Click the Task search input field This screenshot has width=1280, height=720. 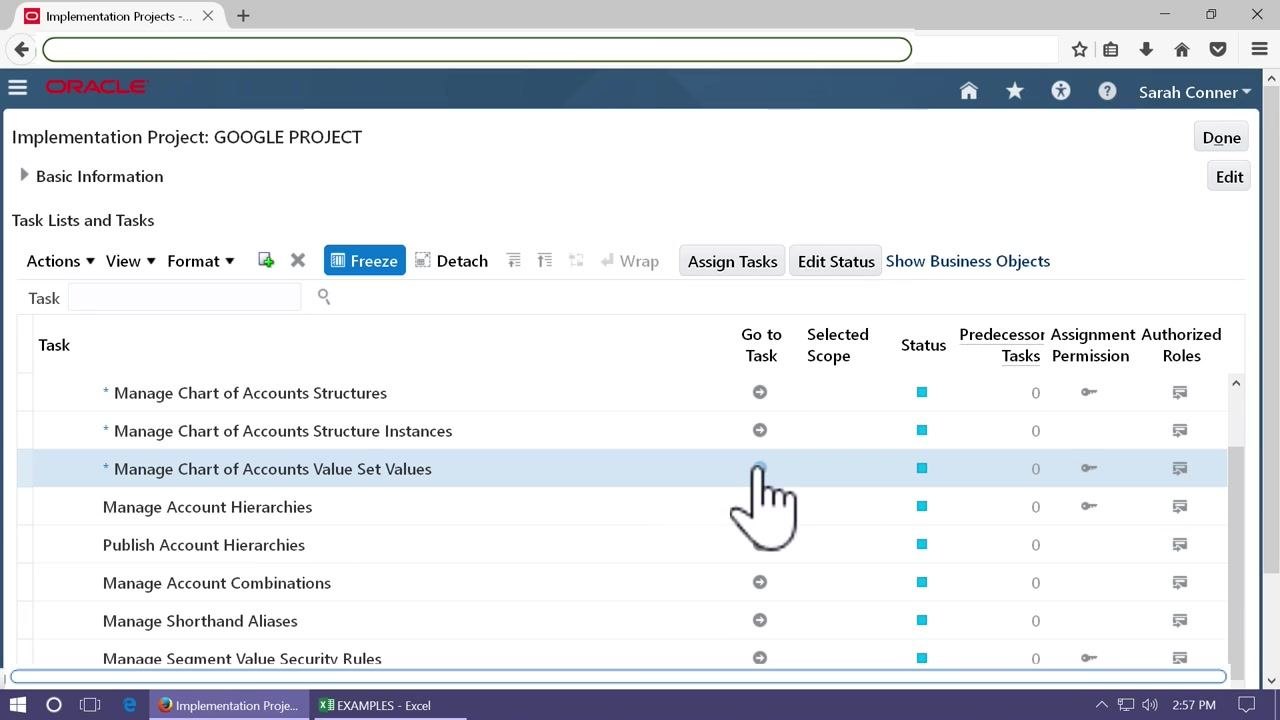[184, 297]
